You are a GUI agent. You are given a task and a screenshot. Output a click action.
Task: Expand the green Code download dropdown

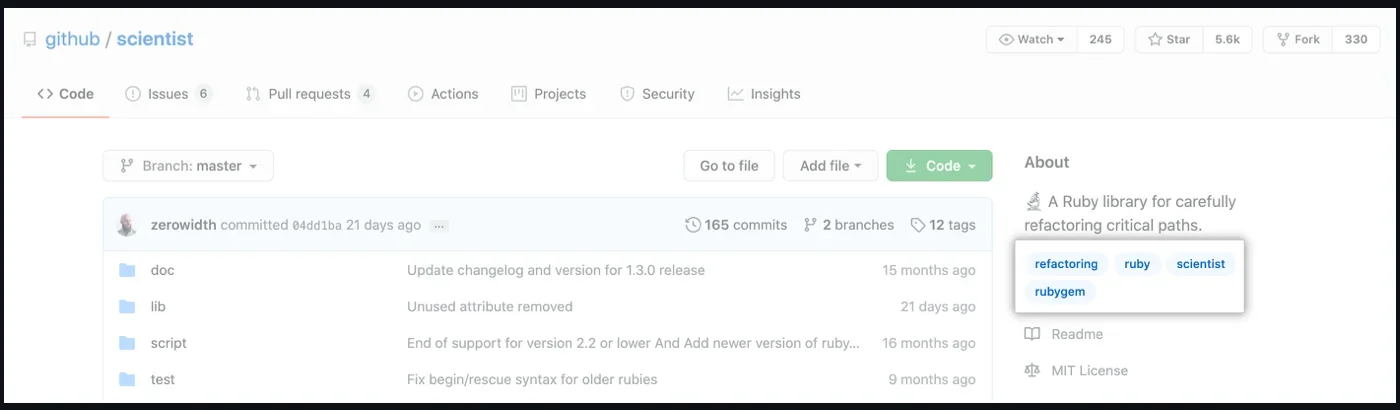pyautogui.click(x=939, y=166)
